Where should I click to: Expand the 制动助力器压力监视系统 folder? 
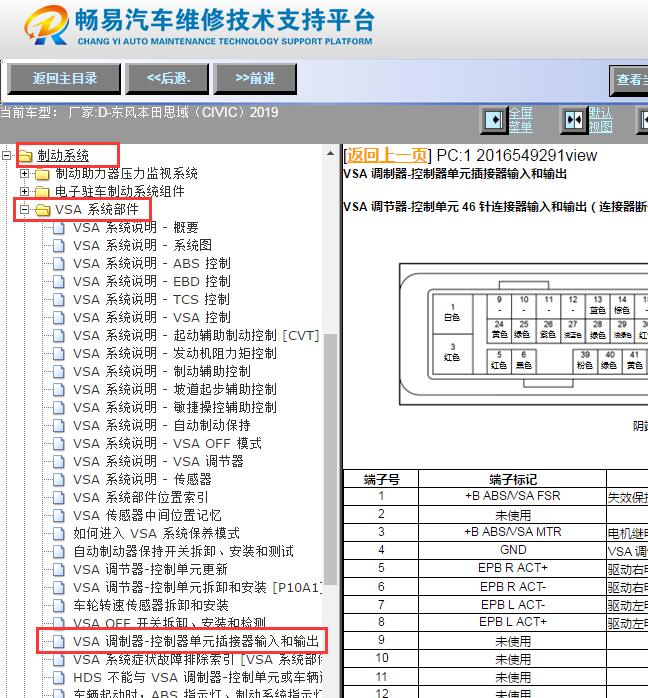pyautogui.click(x=24, y=174)
